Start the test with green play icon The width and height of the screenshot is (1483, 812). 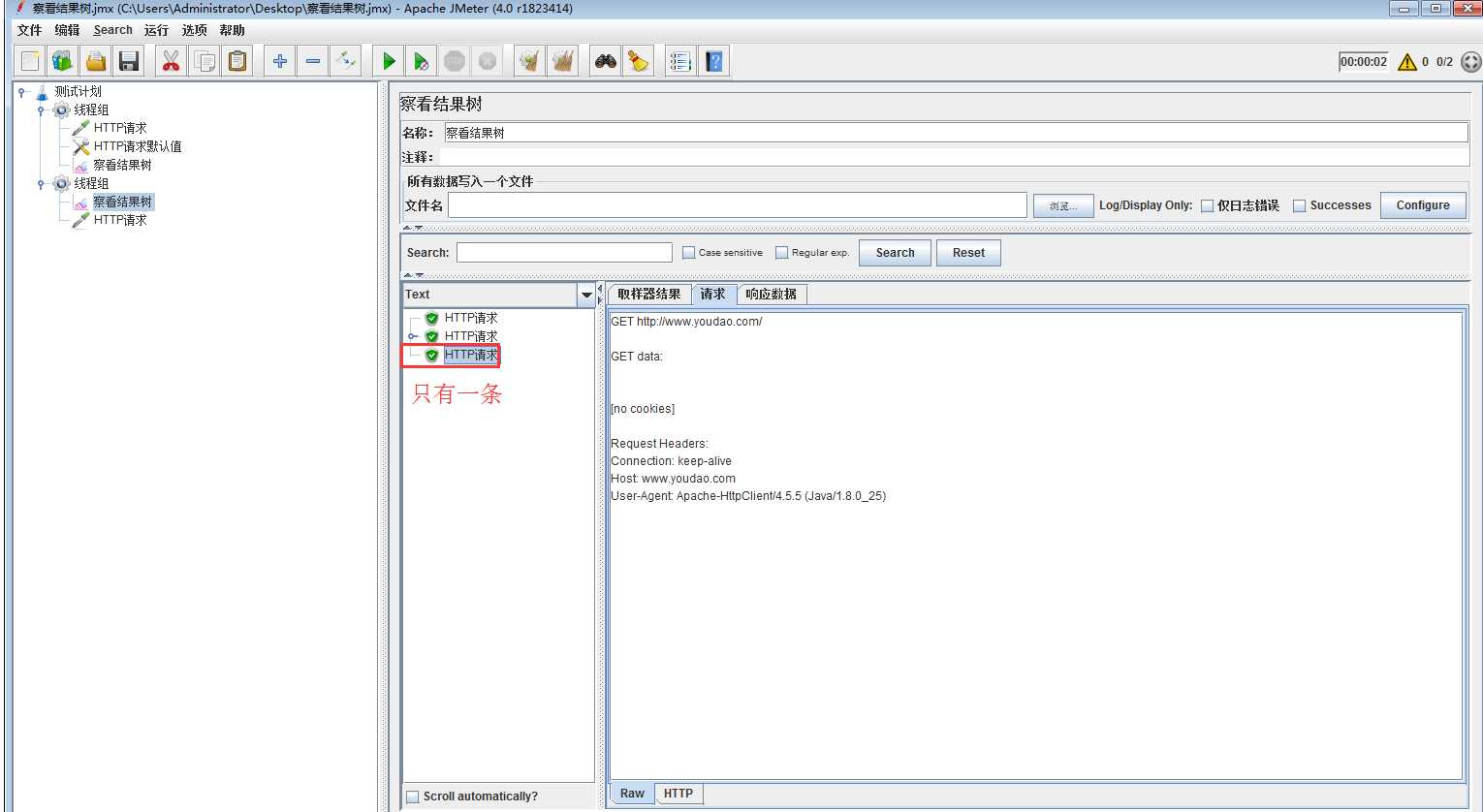pos(389,62)
